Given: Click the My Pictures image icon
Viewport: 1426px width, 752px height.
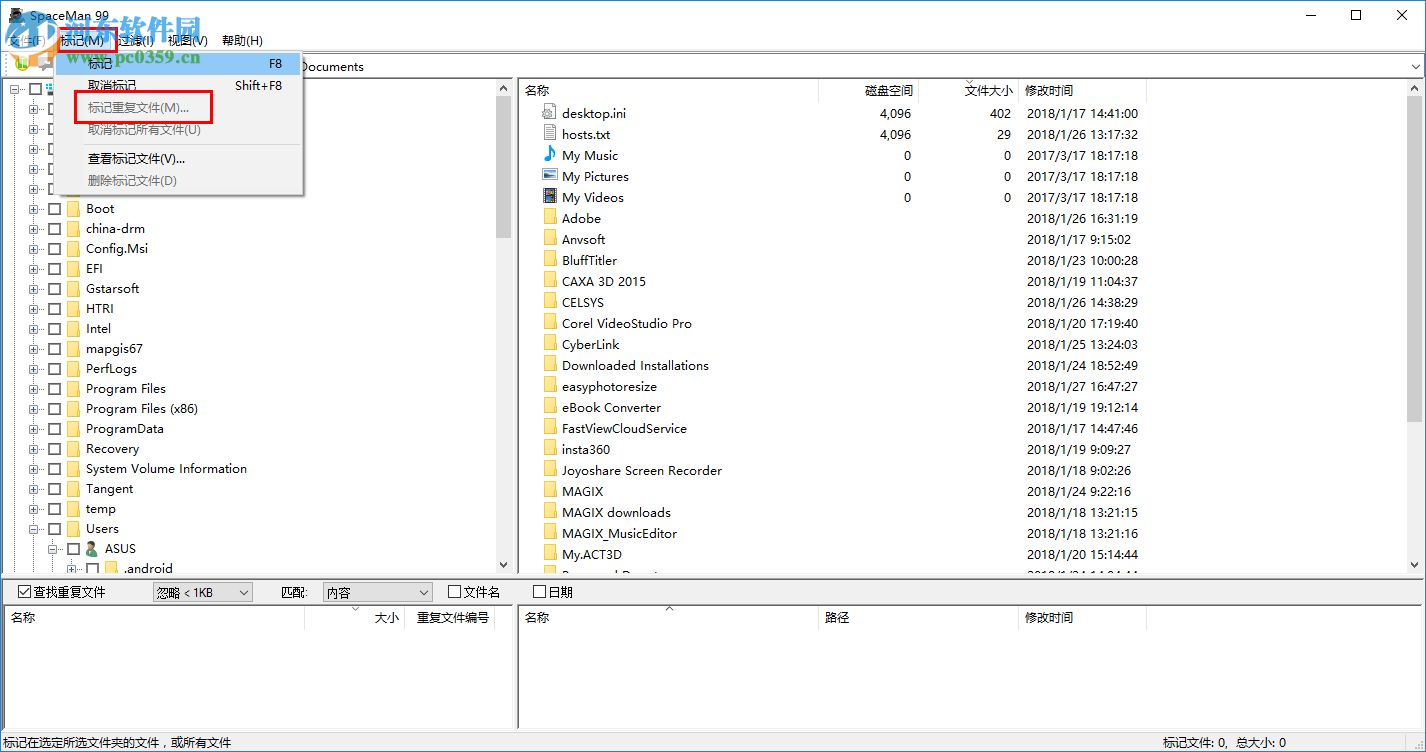Looking at the screenshot, I should pyautogui.click(x=549, y=176).
